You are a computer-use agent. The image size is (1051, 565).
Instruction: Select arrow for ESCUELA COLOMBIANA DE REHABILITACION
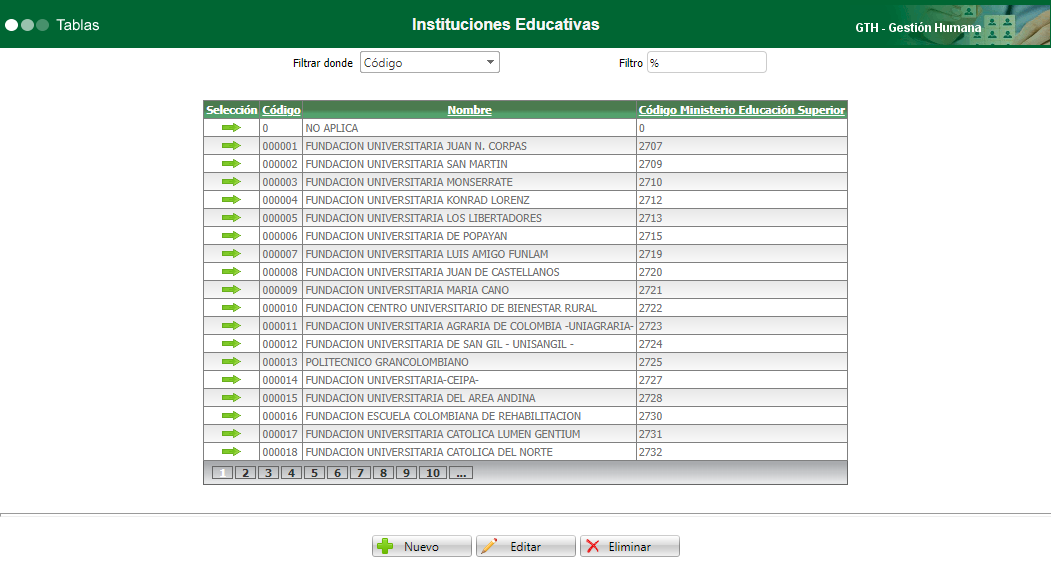tap(231, 416)
